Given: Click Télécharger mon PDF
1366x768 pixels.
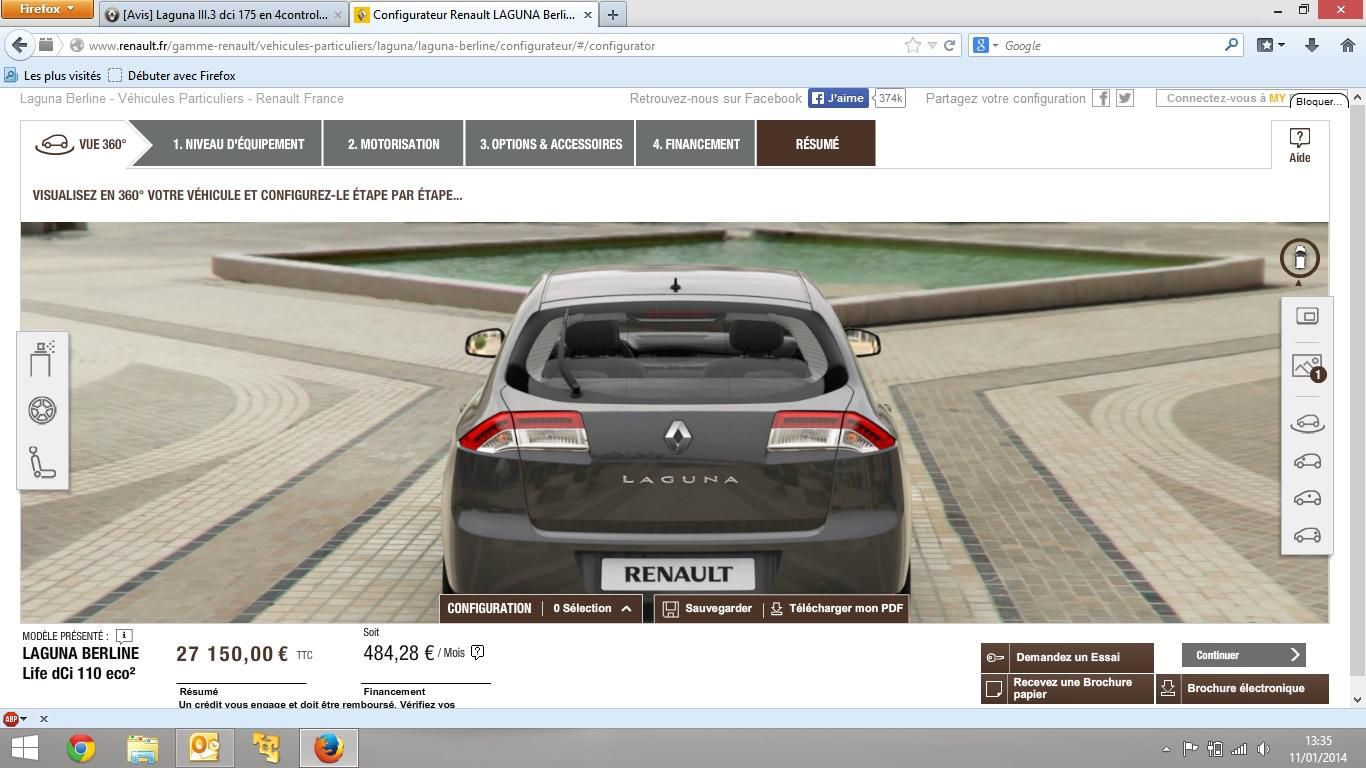Looking at the screenshot, I should [836, 608].
